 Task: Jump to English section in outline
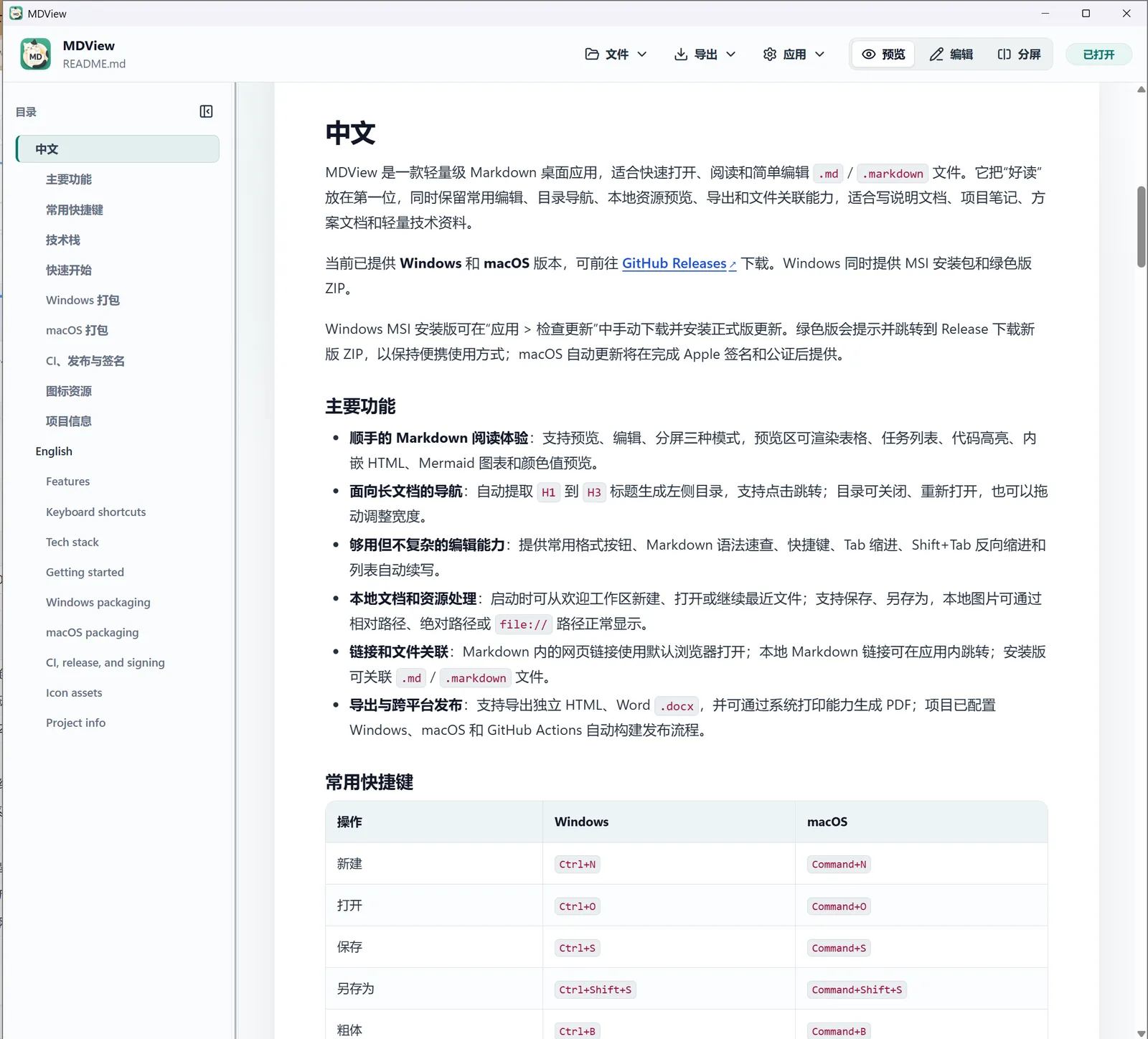(x=54, y=451)
